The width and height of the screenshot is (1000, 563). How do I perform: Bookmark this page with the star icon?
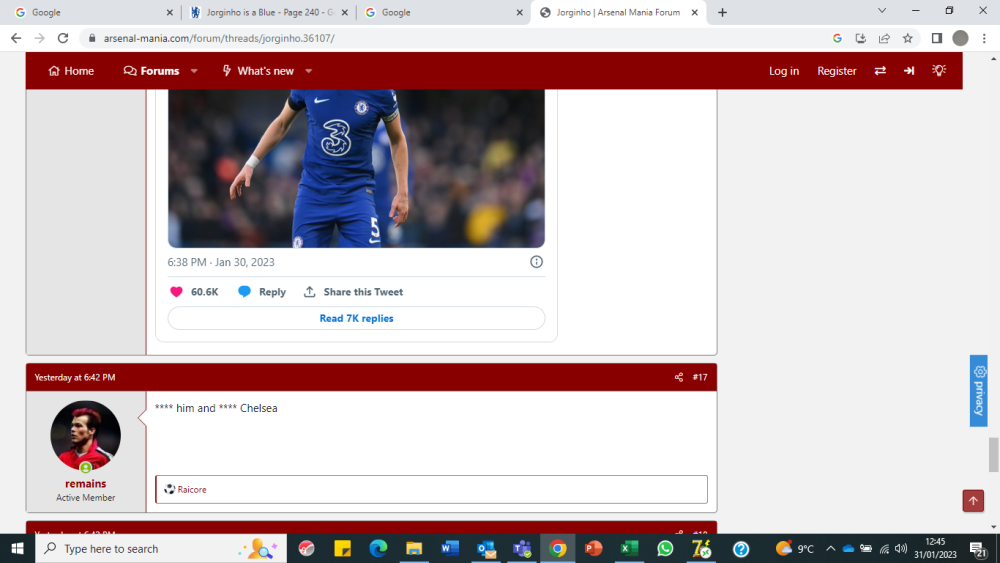point(908,38)
